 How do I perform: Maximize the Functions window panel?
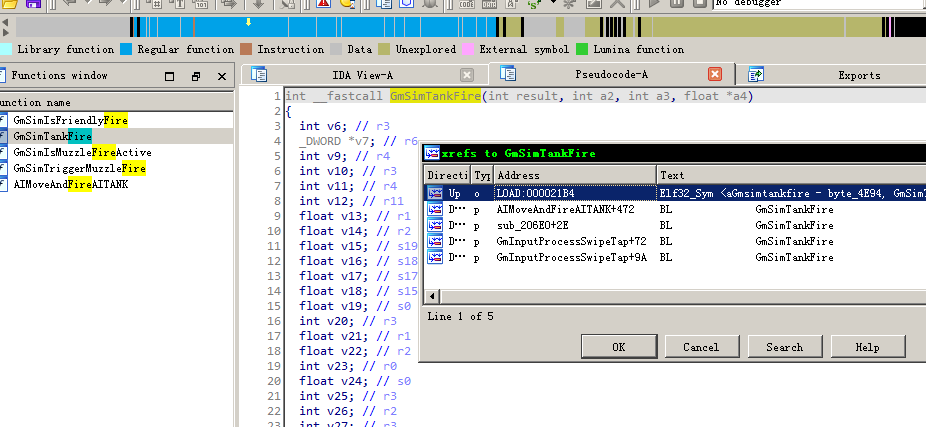click(169, 76)
